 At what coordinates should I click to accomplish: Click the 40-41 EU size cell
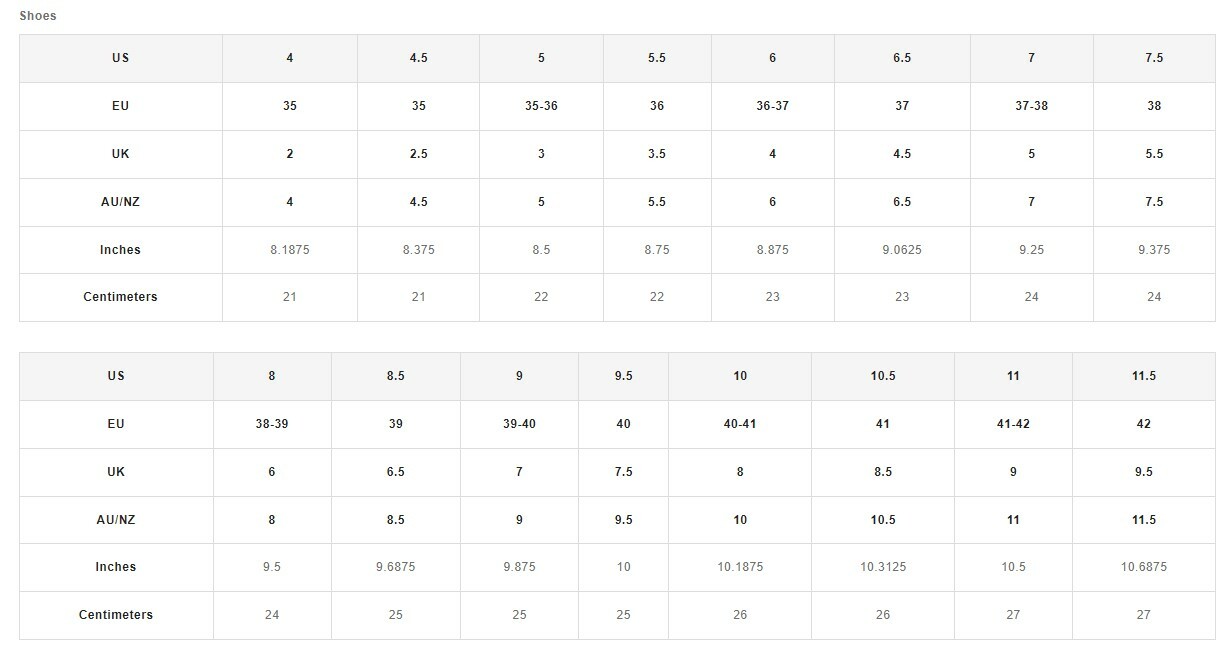point(740,424)
